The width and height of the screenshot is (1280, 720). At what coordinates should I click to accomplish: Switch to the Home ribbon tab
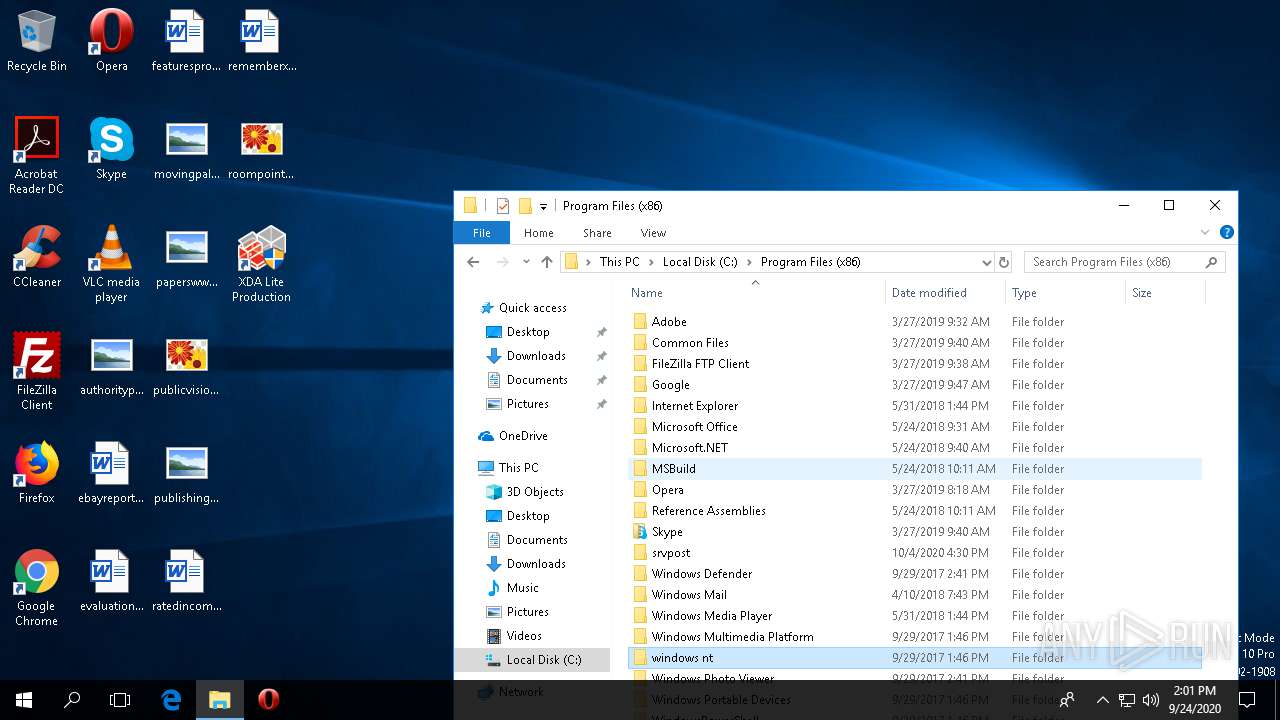tap(539, 233)
